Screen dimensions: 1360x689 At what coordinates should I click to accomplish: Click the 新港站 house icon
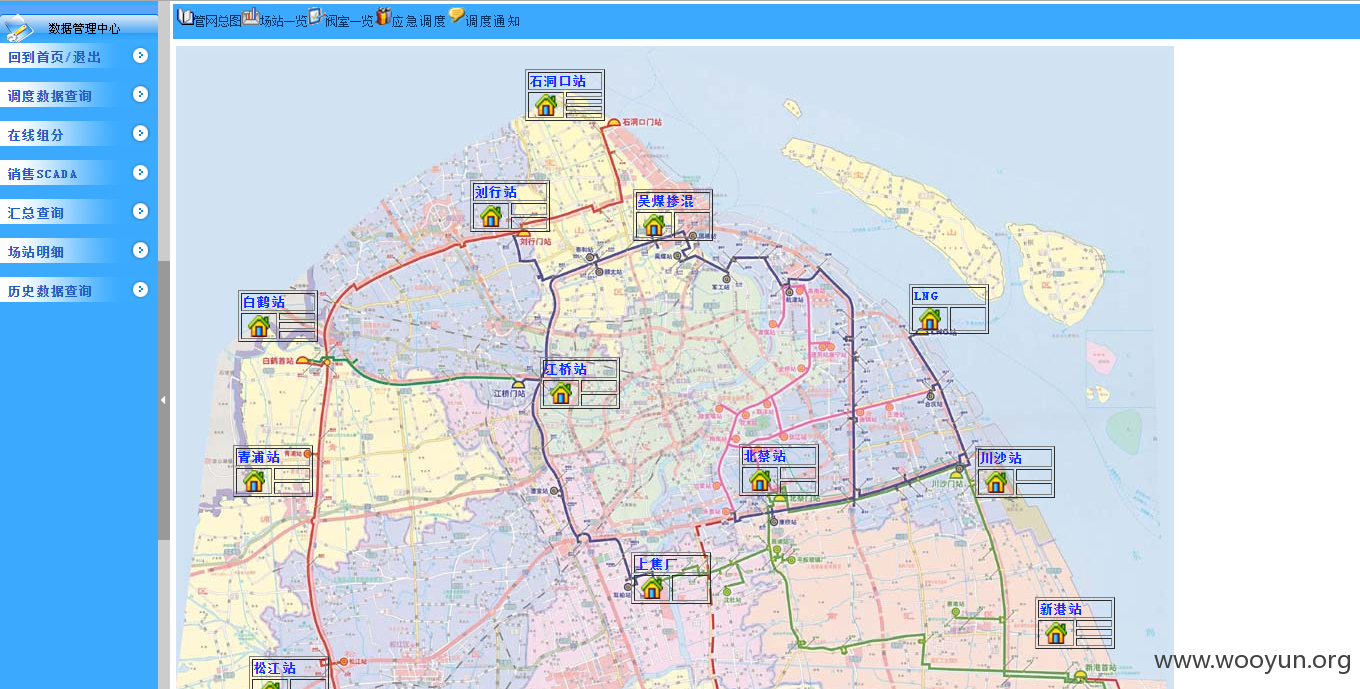(1056, 633)
